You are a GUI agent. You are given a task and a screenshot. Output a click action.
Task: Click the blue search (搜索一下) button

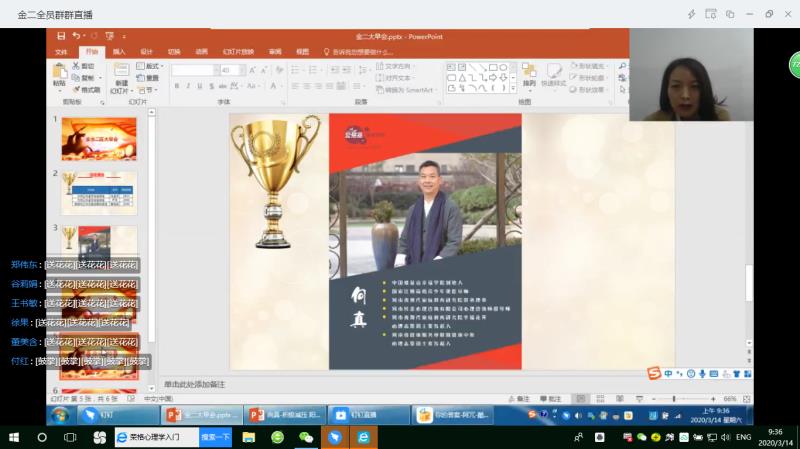coord(215,438)
